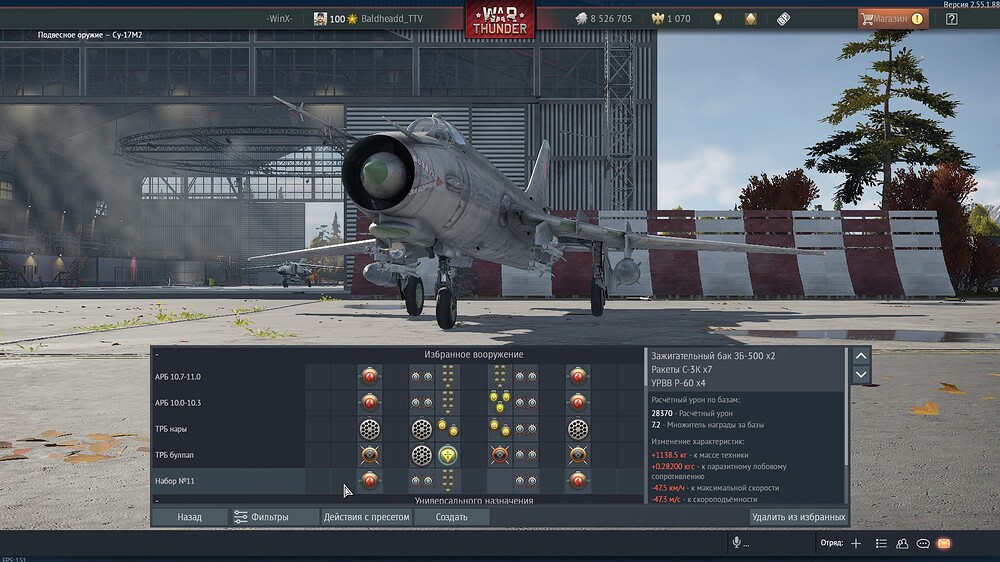1000x562 pixels.
Task: Click the gold diamond icon in top bar
Action: [x=751, y=18]
